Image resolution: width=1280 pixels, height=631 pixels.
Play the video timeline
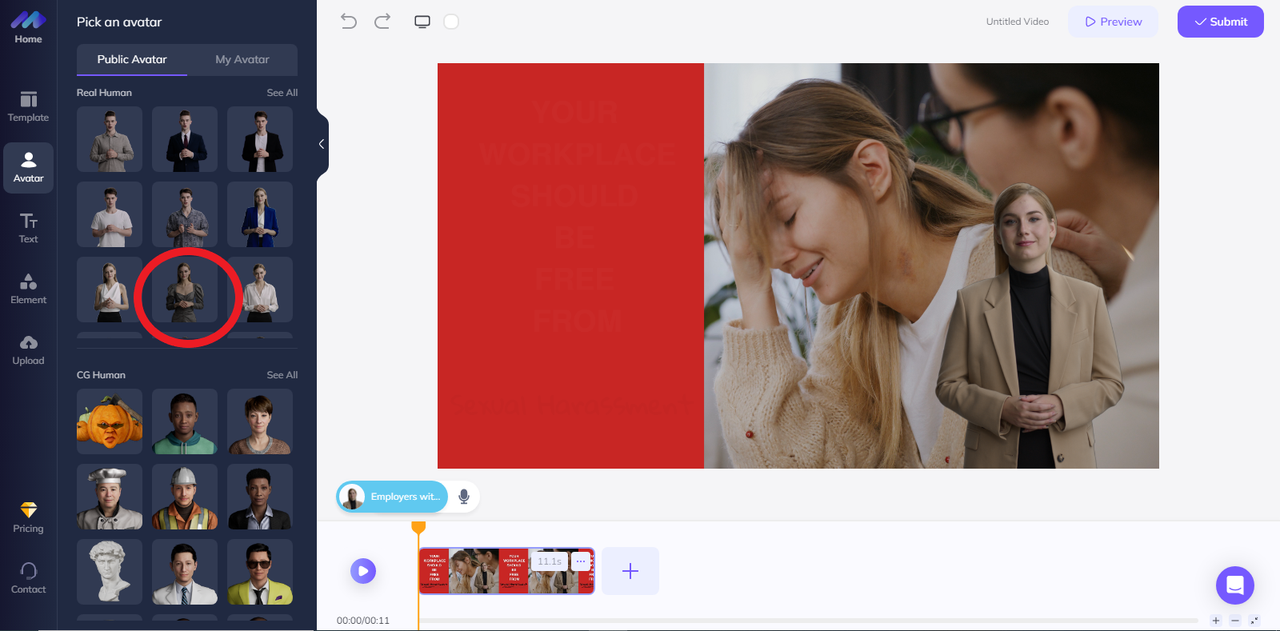362,571
